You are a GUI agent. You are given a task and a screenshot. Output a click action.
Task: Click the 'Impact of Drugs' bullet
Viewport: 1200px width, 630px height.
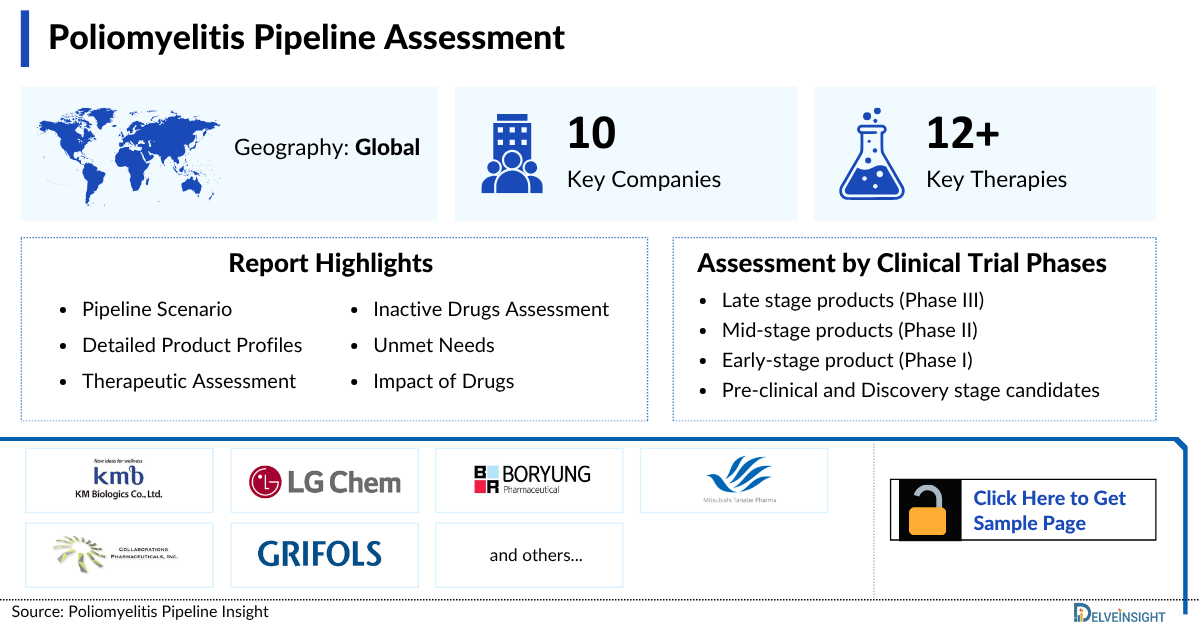(x=444, y=381)
